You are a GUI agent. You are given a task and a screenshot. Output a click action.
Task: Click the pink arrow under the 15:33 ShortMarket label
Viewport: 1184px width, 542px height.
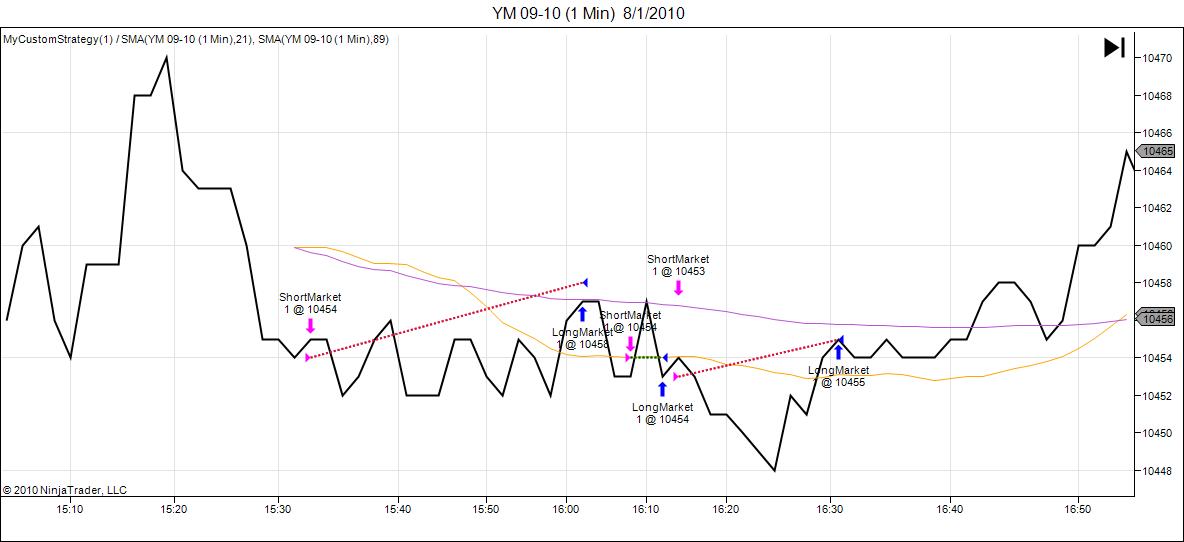pos(310,325)
